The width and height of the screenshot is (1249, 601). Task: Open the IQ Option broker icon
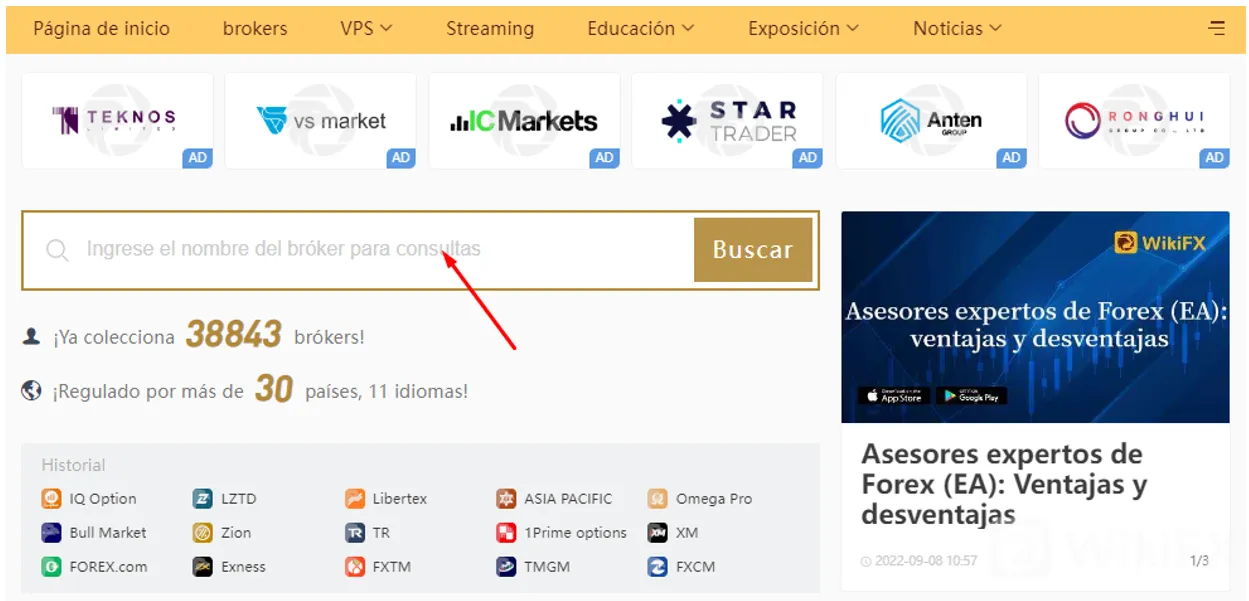51,498
